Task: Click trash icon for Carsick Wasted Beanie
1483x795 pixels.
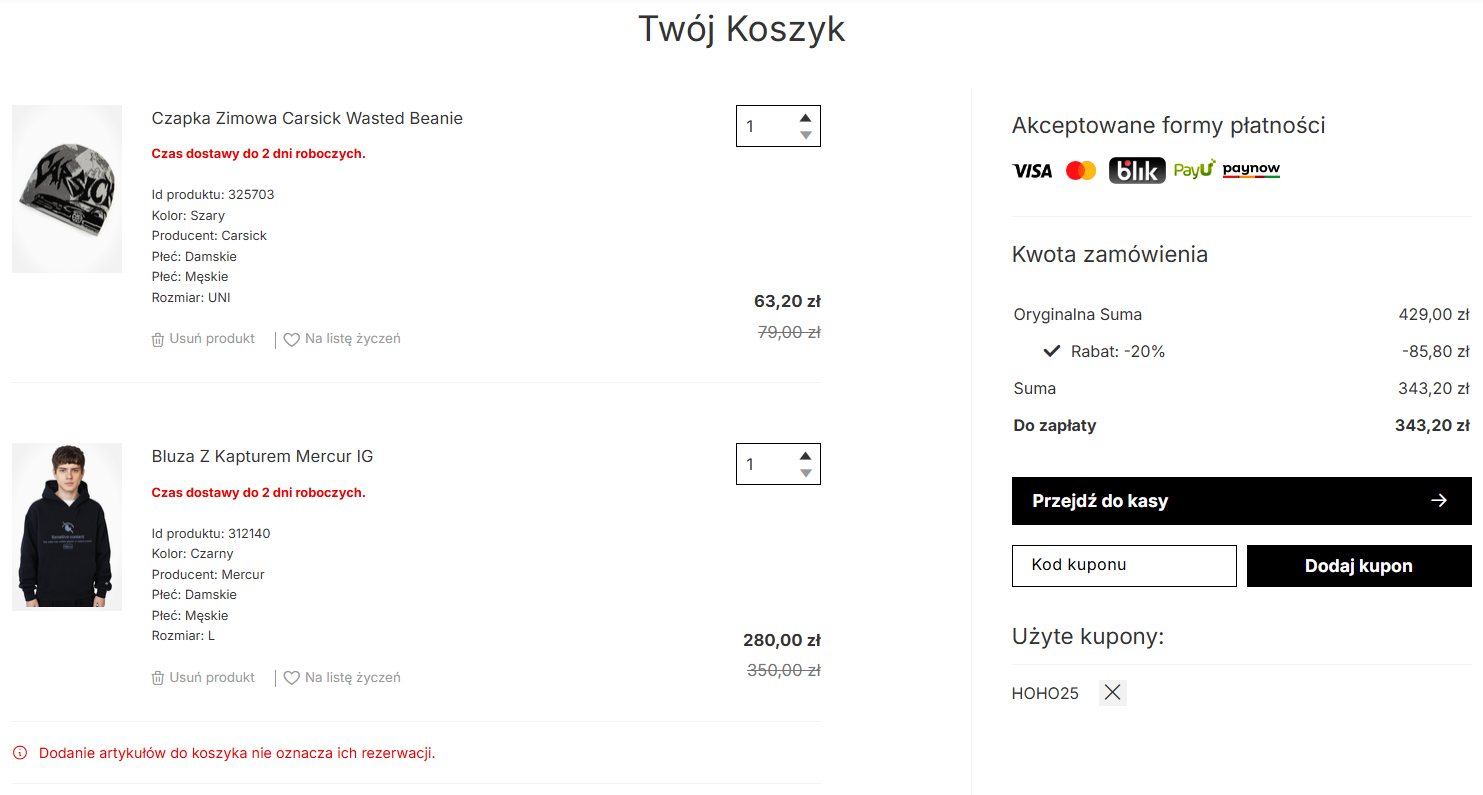Action: [x=158, y=340]
